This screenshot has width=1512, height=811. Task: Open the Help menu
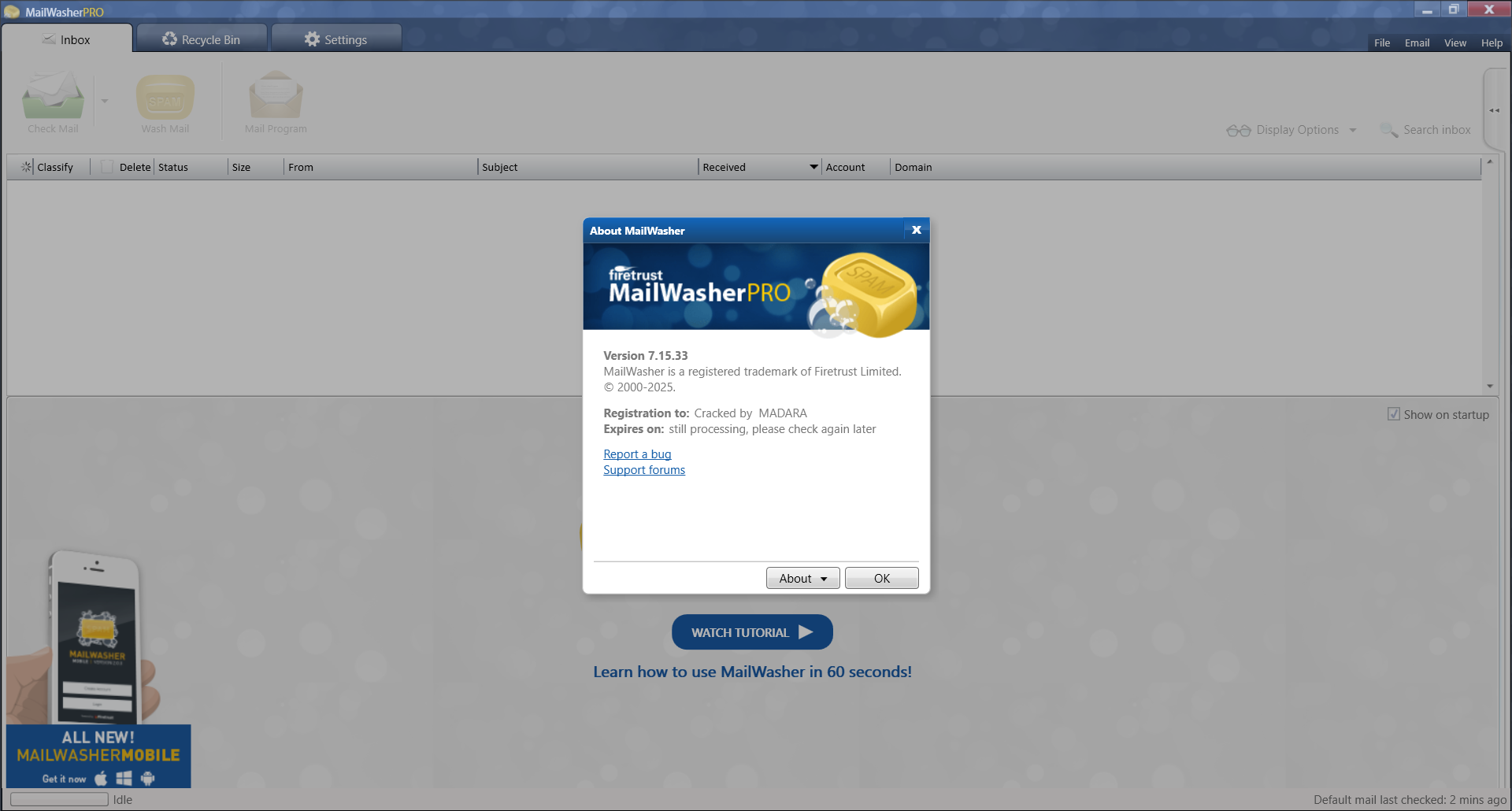(1492, 43)
